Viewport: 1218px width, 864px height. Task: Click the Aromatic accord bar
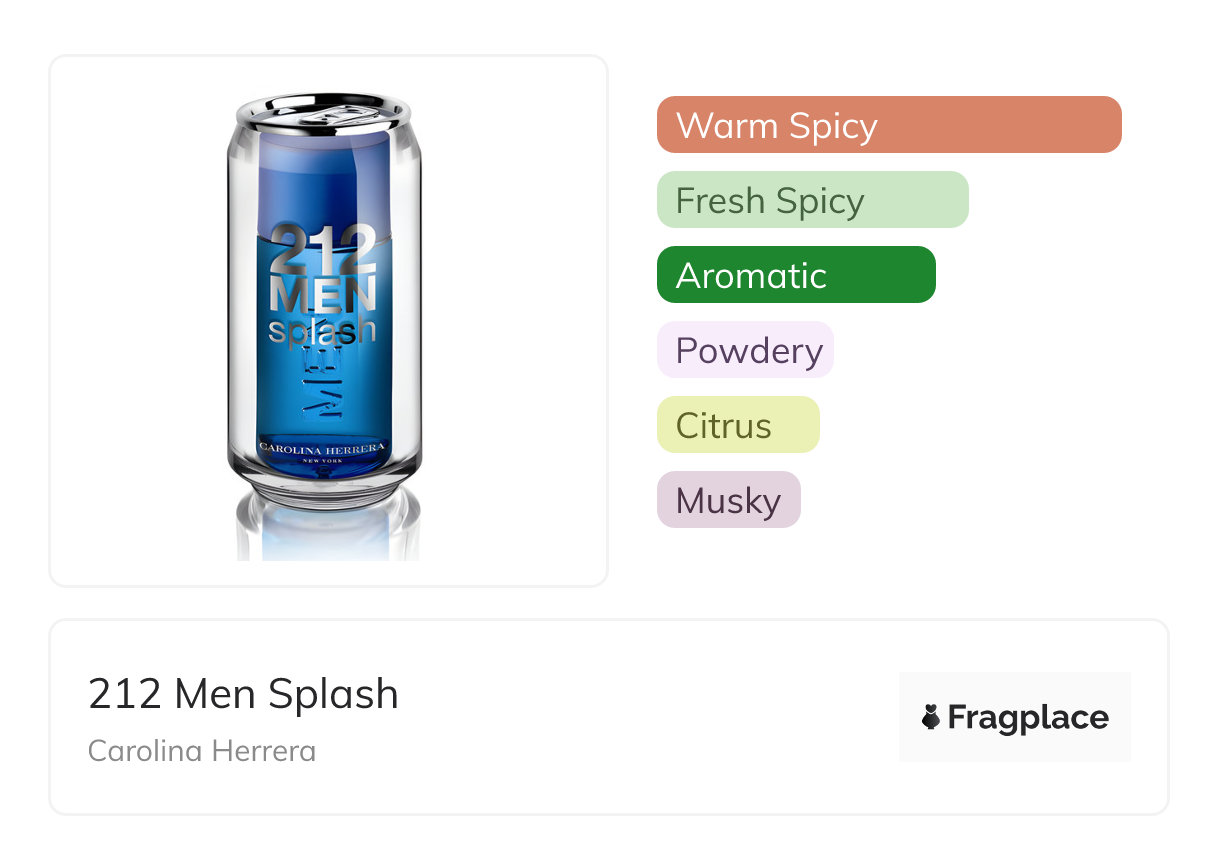[796, 275]
